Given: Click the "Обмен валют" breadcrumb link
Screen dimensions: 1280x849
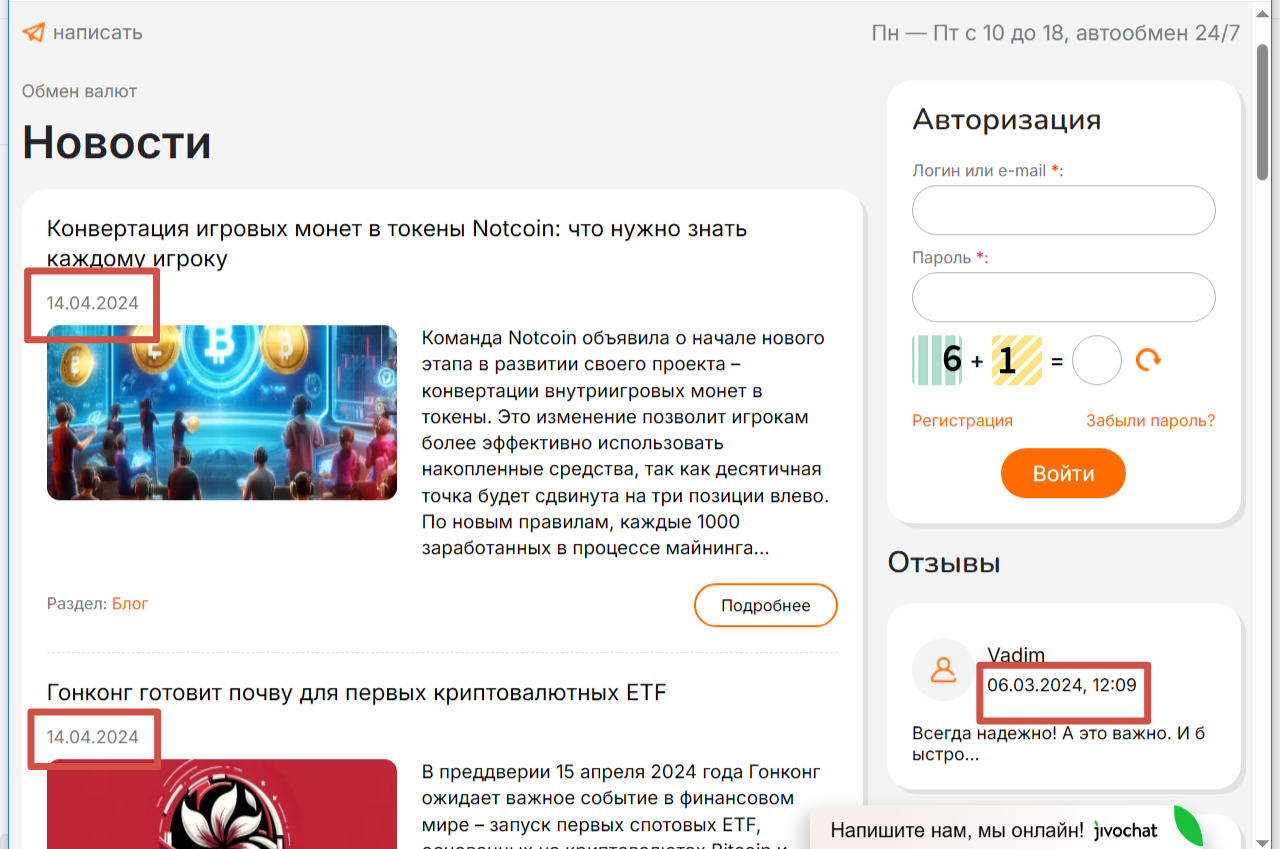Looking at the screenshot, I should [79, 91].
